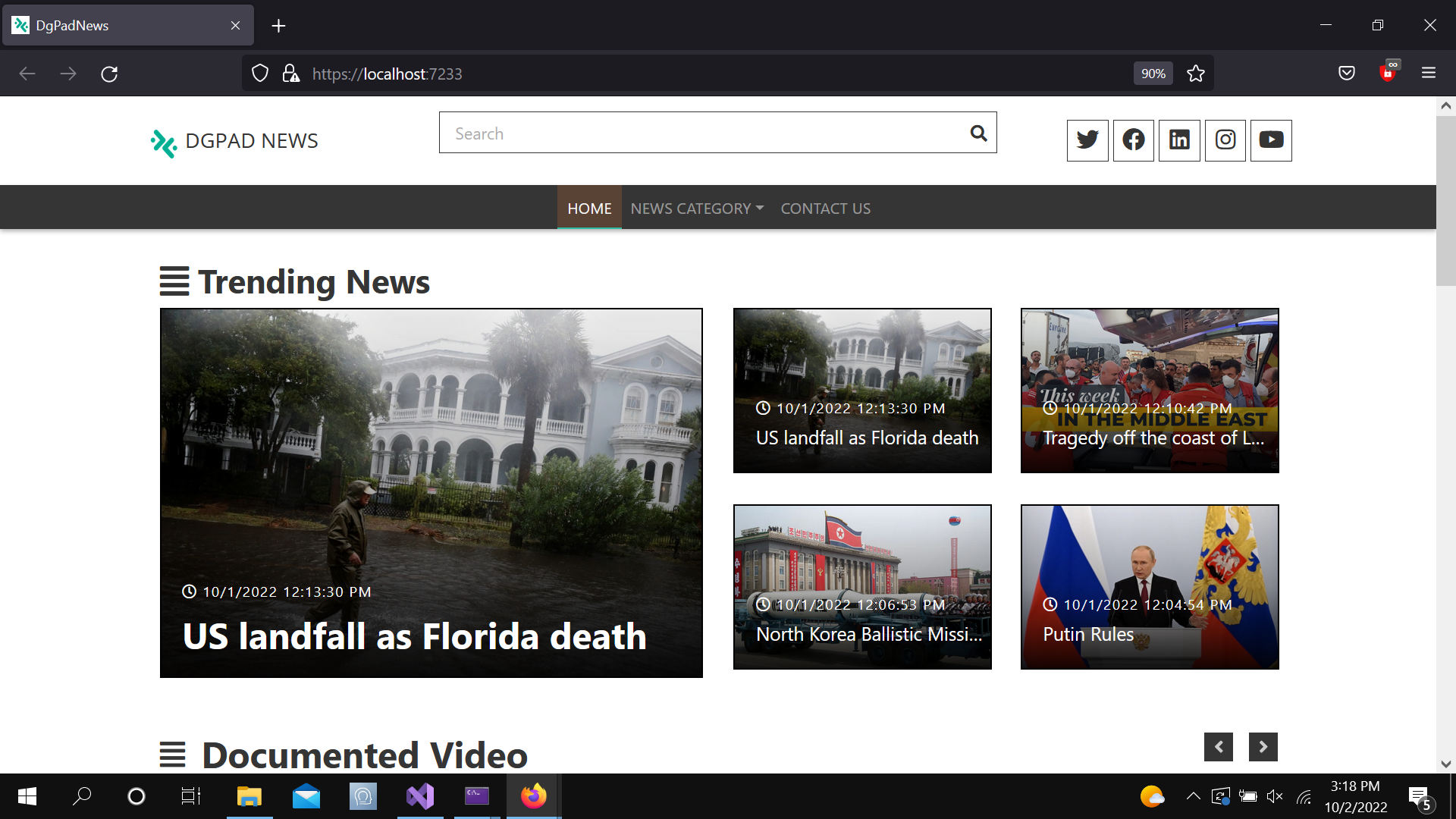Save page to Pocket
1456x819 pixels.
[1347, 74]
